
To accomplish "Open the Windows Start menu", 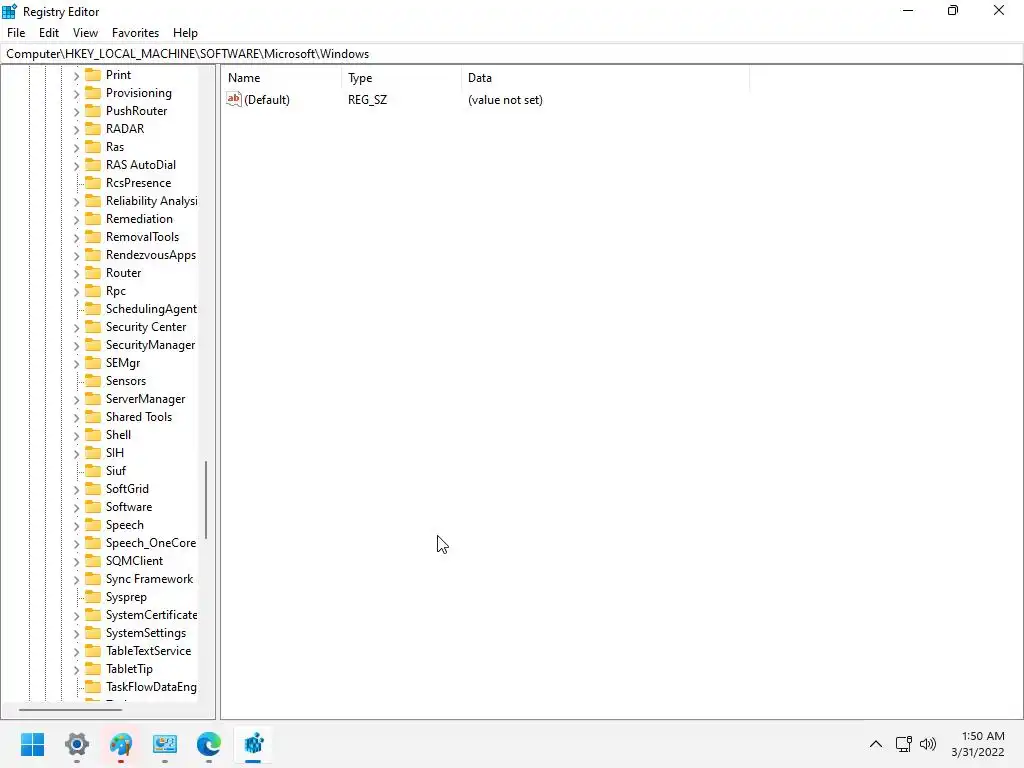I will (x=32, y=744).
